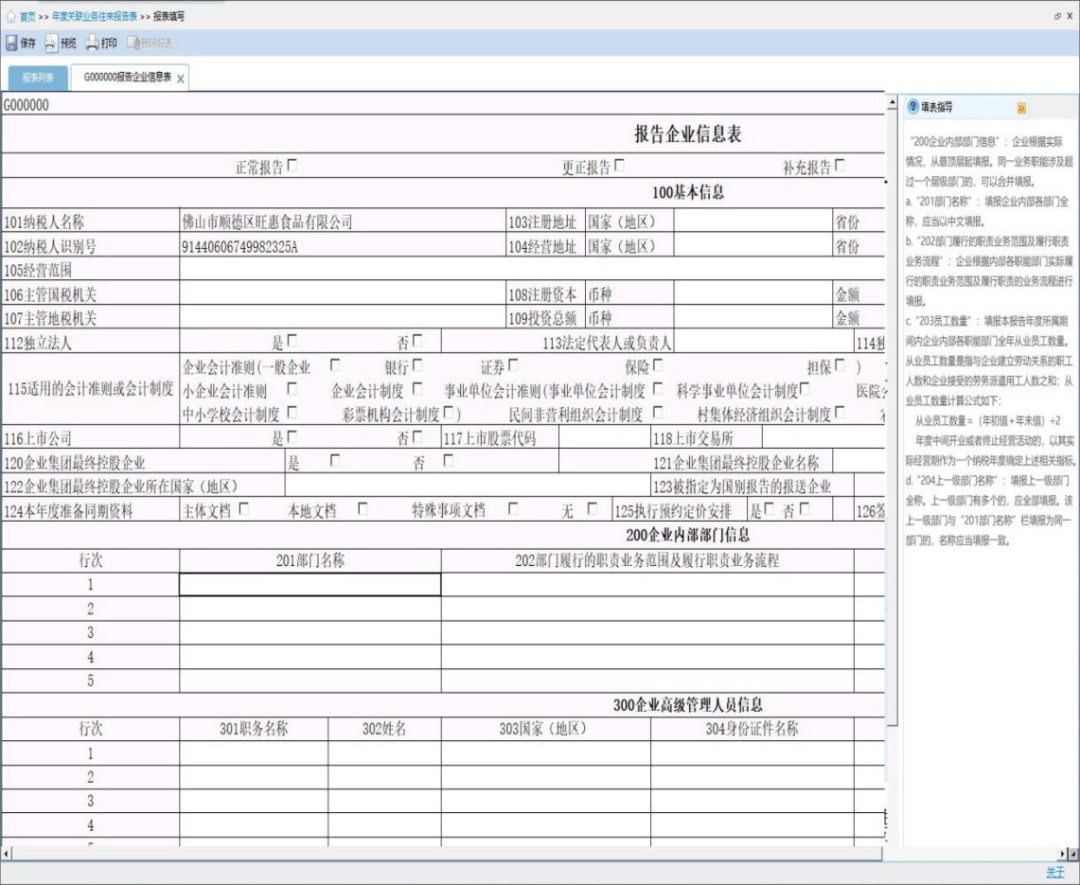Screen dimensions: 1080x885
Task: Tick the 主体文档 checkbox
Action: point(244,508)
